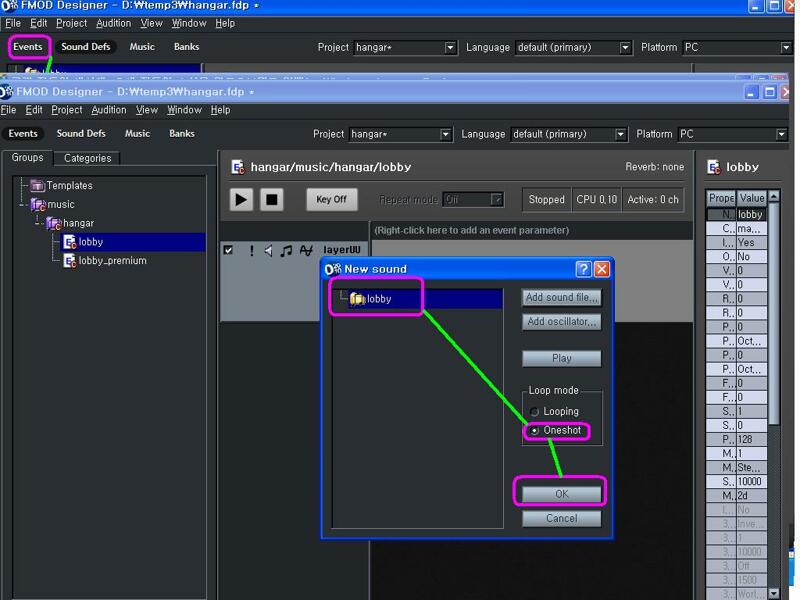This screenshot has height=600, width=800.
Task: Select the lobby_premium event icon
Action: tap(69, 261)
